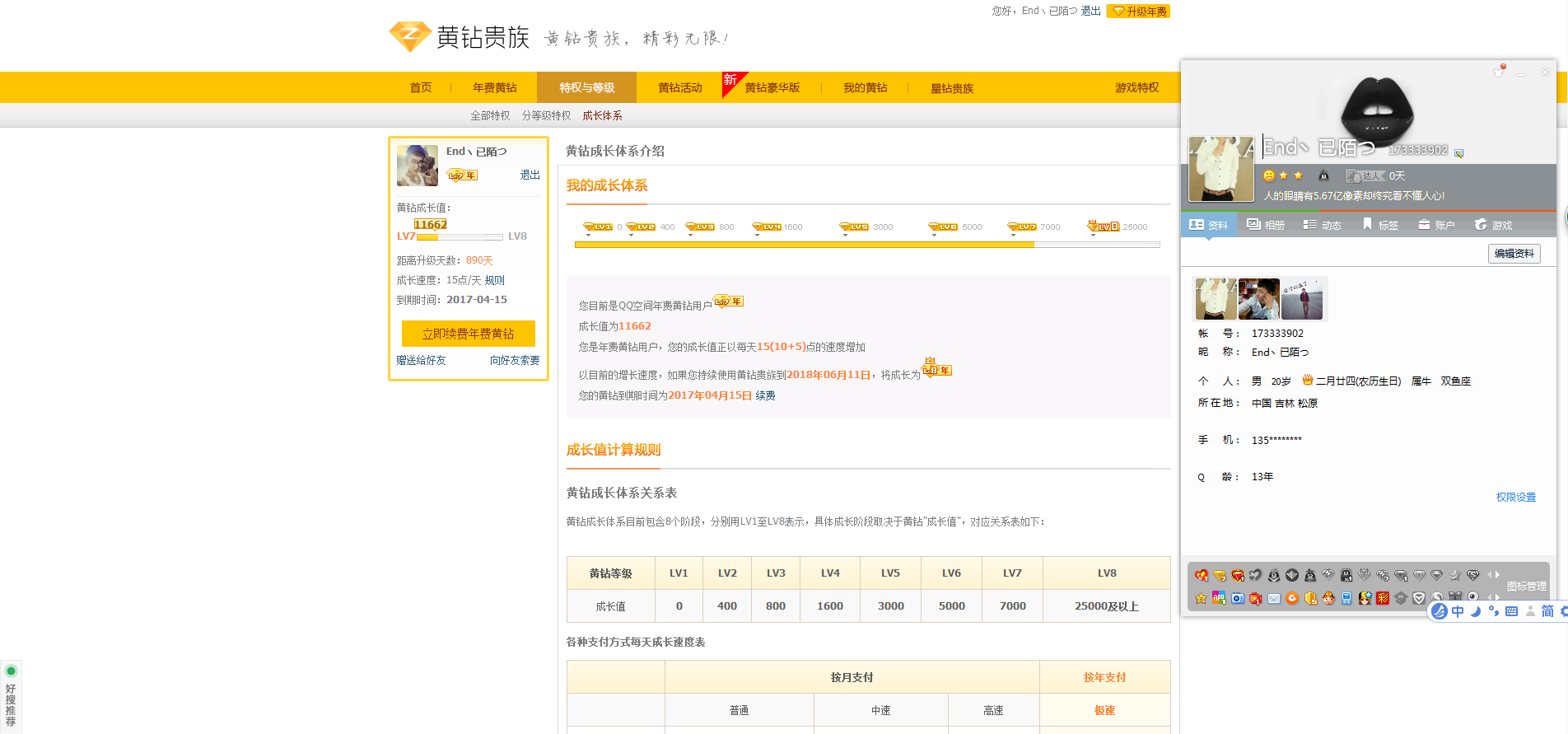This screenshot has height=734, width=1568.
Task: Click the red heart icon in QQ icon bar
Action: [x=1202, y=575]
